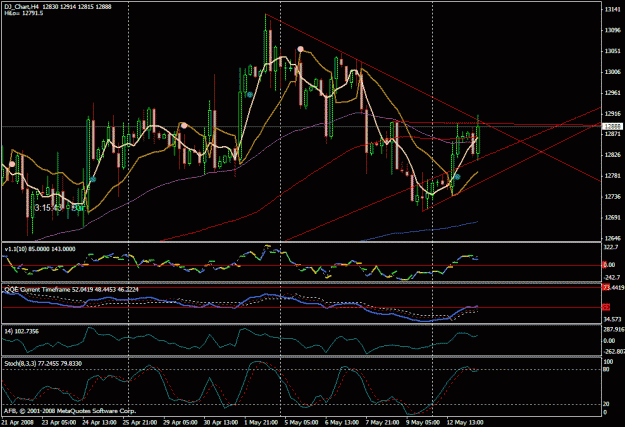This screenshot has height=427, width=625.
Task: Select the Stoch(8,3,3) 77.2455 79.8330 label
Action: [43, 364]
